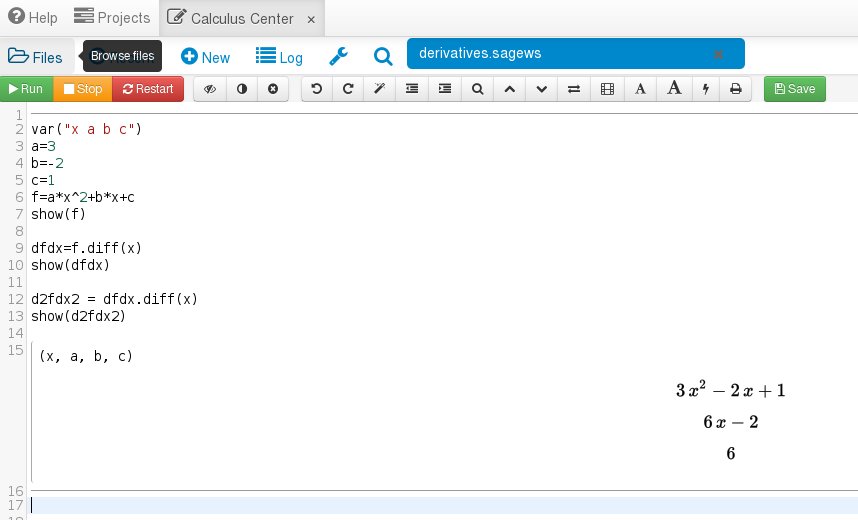Click the circled X delete output icon
The image size is (858, 520).
[272, 89]
